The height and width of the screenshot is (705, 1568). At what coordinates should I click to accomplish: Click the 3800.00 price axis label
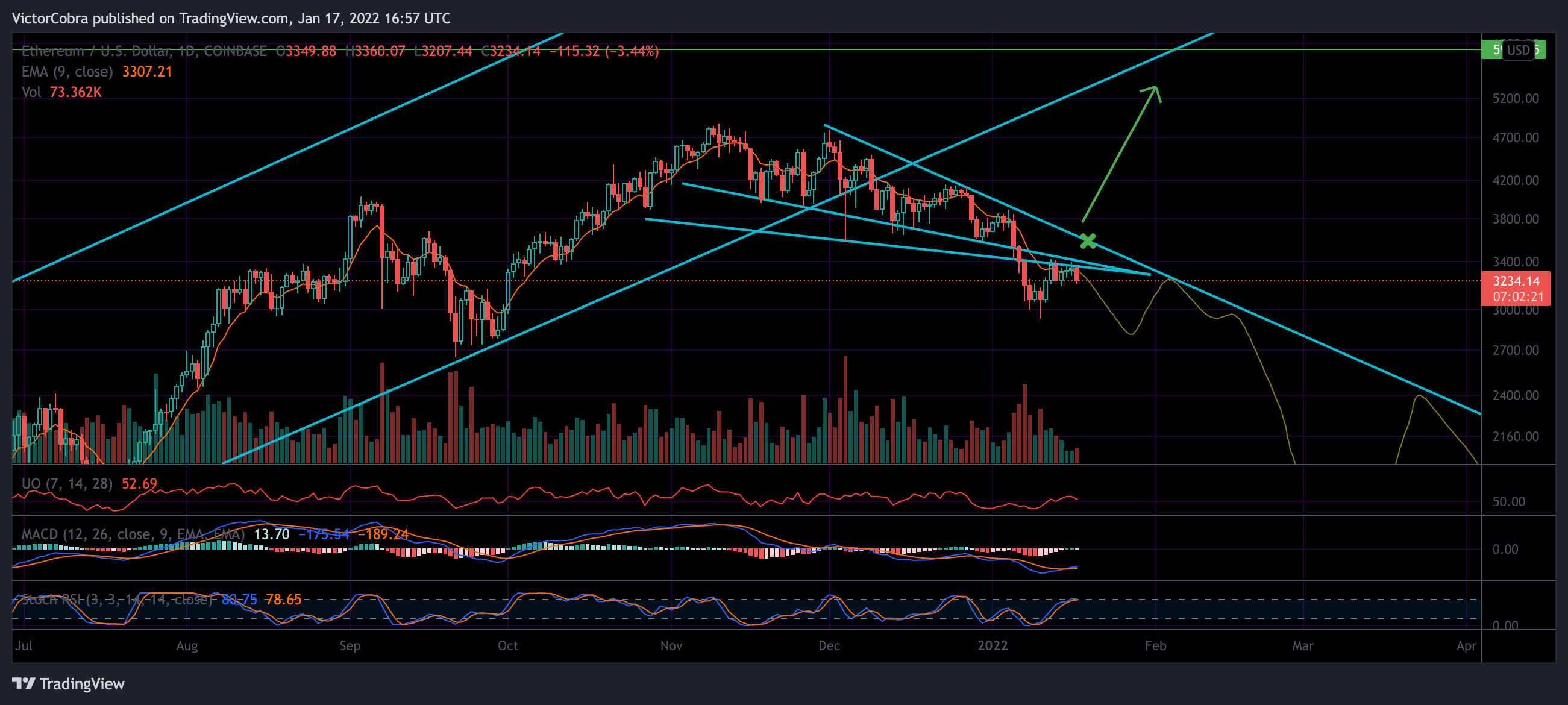[x=1515, y=219]
